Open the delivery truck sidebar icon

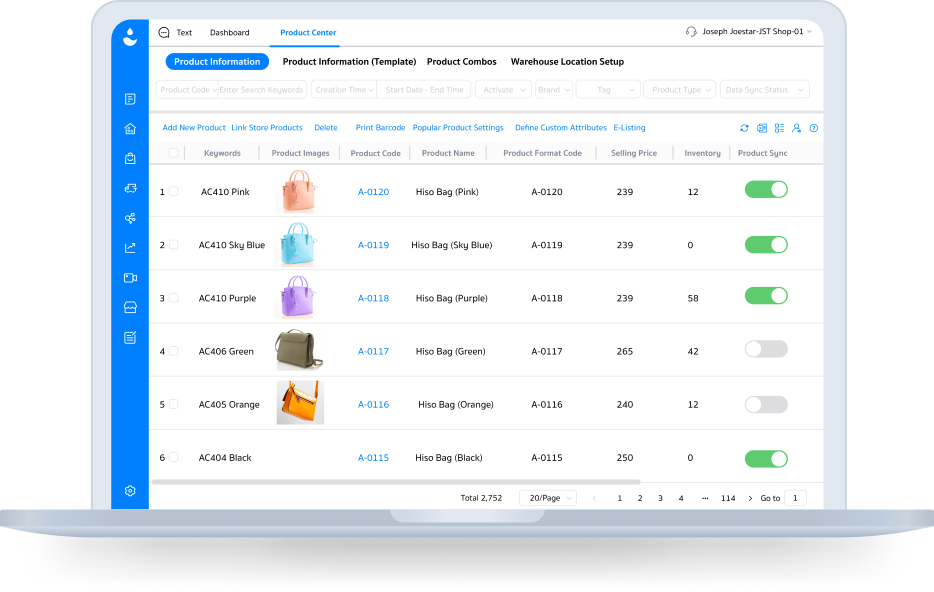tap(130, 188)
